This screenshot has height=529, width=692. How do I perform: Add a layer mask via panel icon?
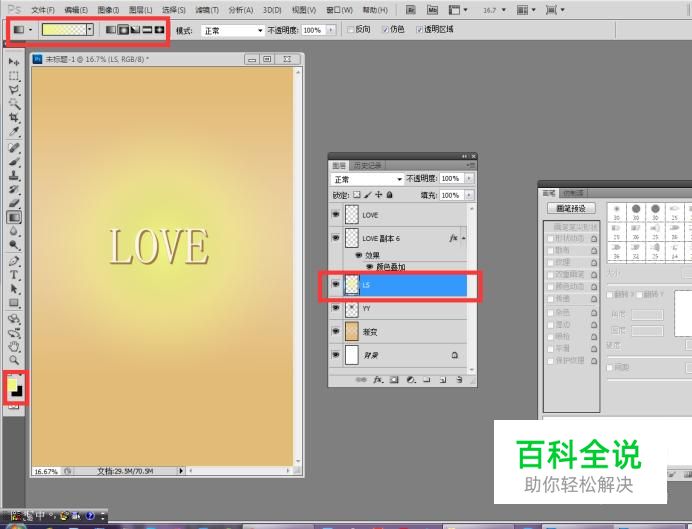[x=394, y=379]
